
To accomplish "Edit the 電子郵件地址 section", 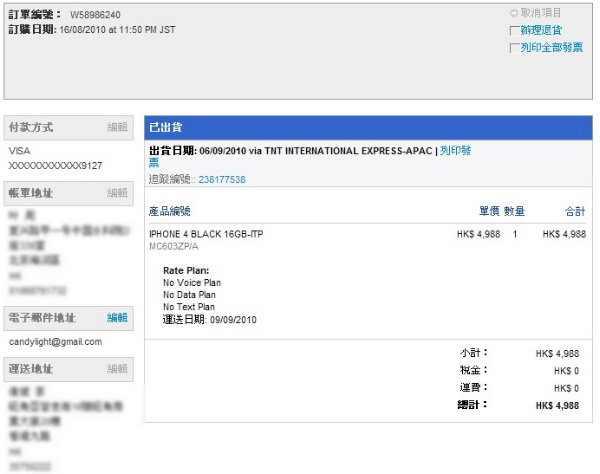I will [x=118, y=318].
